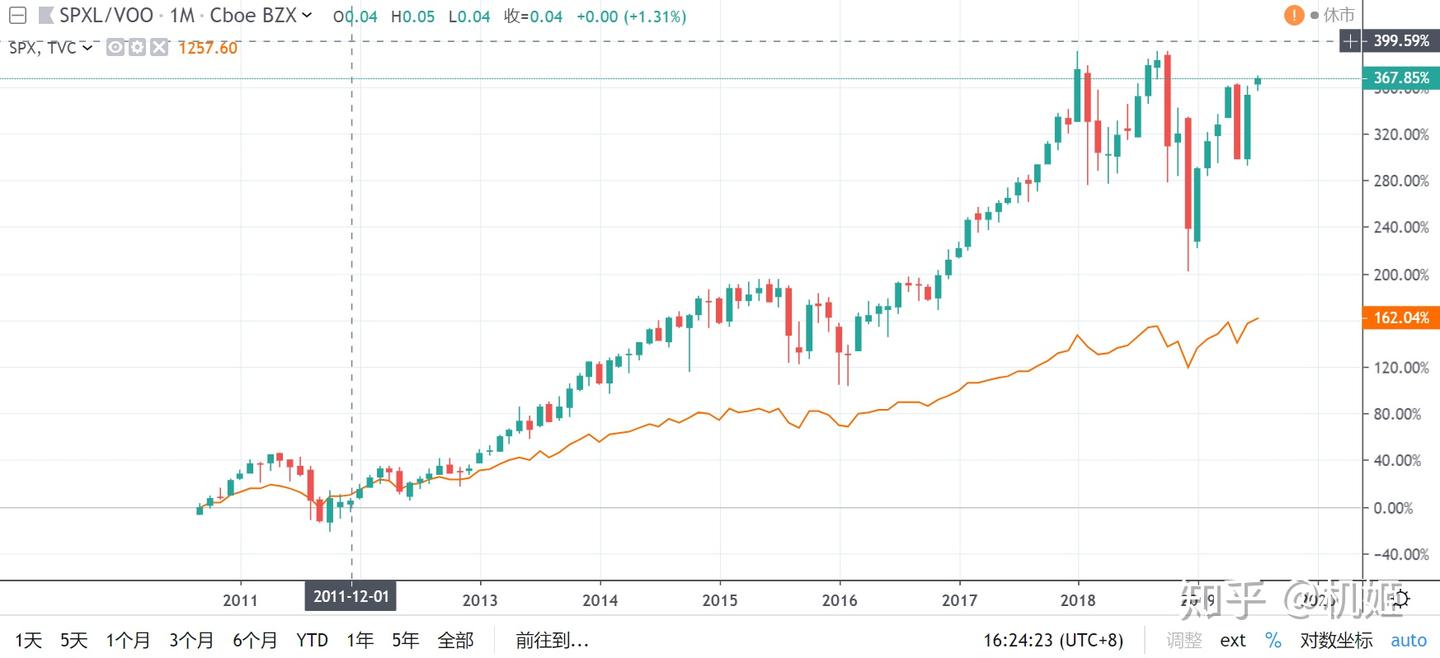The image size is (1440, 658).
Task: Flag the SPXL/VOO symbol to watchlist
Action: [45, 16]
